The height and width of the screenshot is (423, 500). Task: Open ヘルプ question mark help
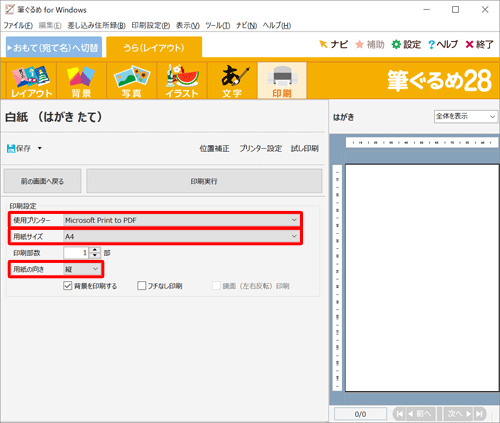click(443, 44)
